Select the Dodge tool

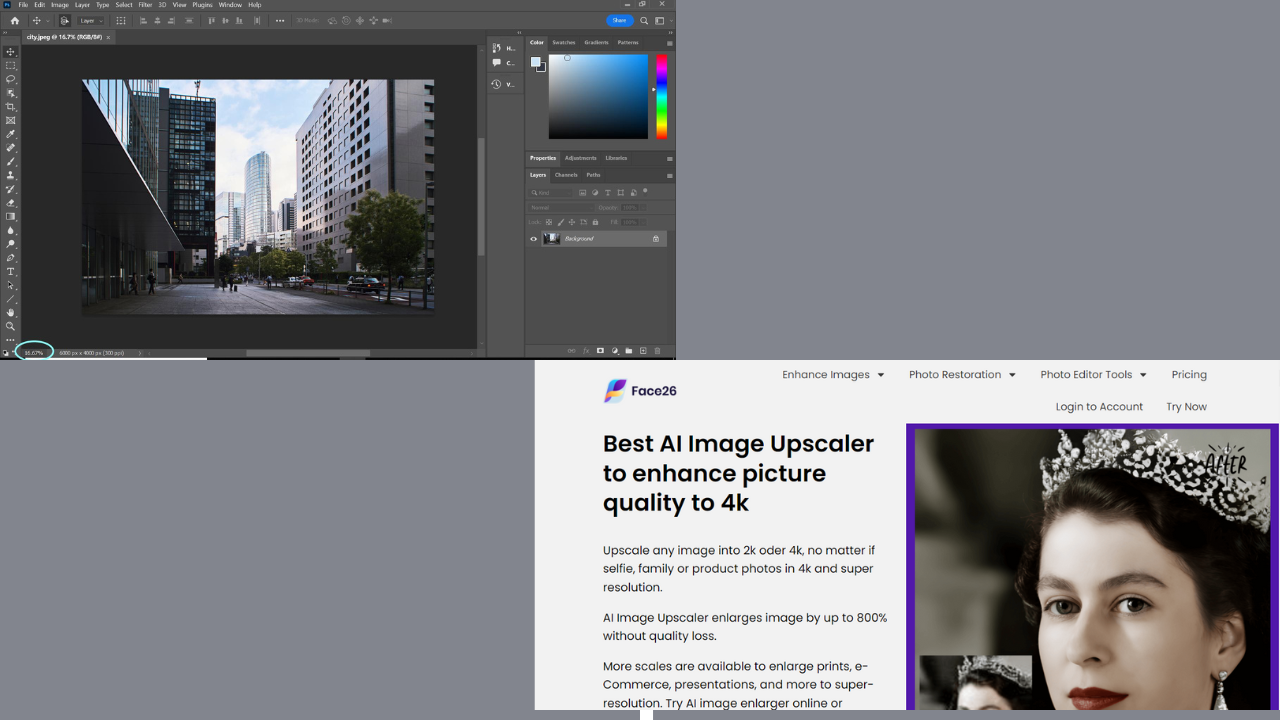[x=11, y=244]
